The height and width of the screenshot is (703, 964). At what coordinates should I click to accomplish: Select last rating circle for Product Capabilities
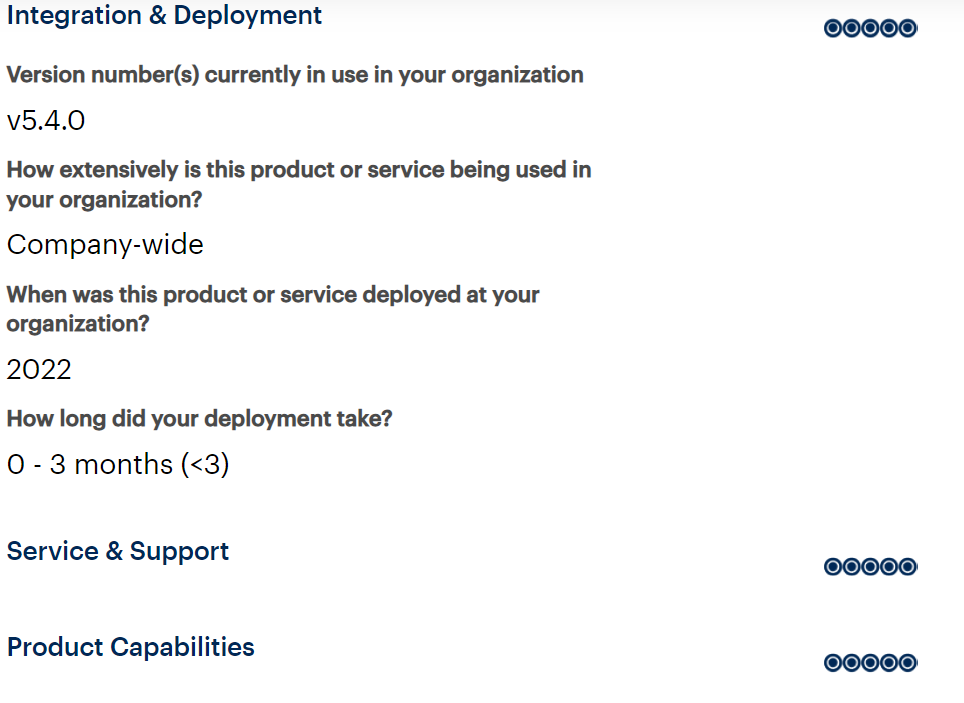click(x=908, y=662)
